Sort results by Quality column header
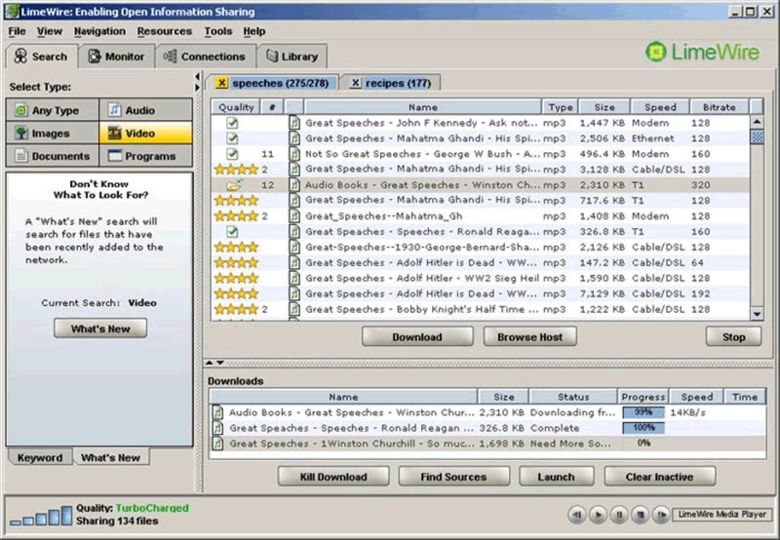Image resolution: width=780 pixels, height=540 pixels. pos(236,107)
